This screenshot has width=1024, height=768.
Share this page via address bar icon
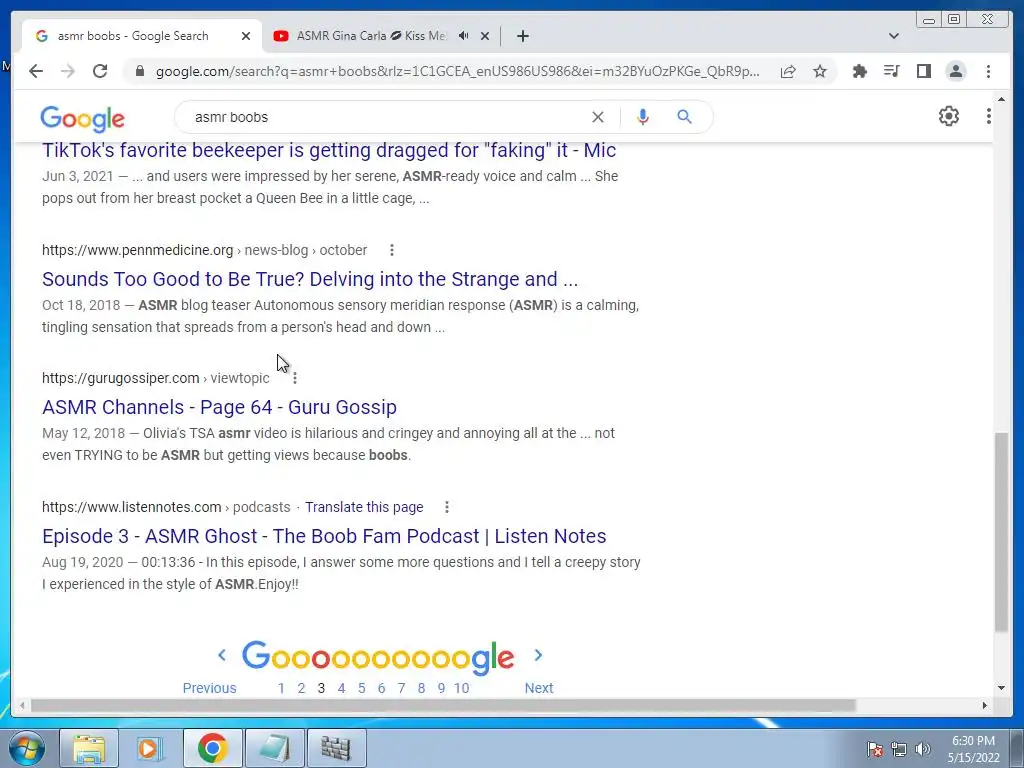788,71
